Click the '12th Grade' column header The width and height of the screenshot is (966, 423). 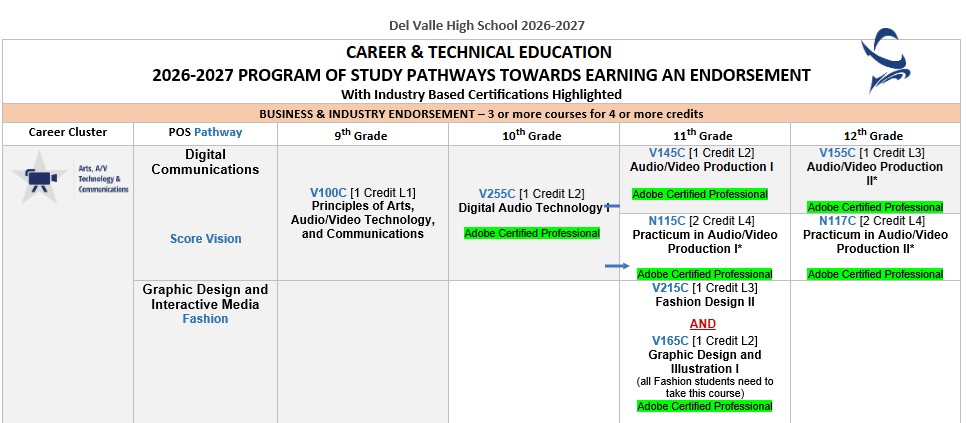click(873, 134)
